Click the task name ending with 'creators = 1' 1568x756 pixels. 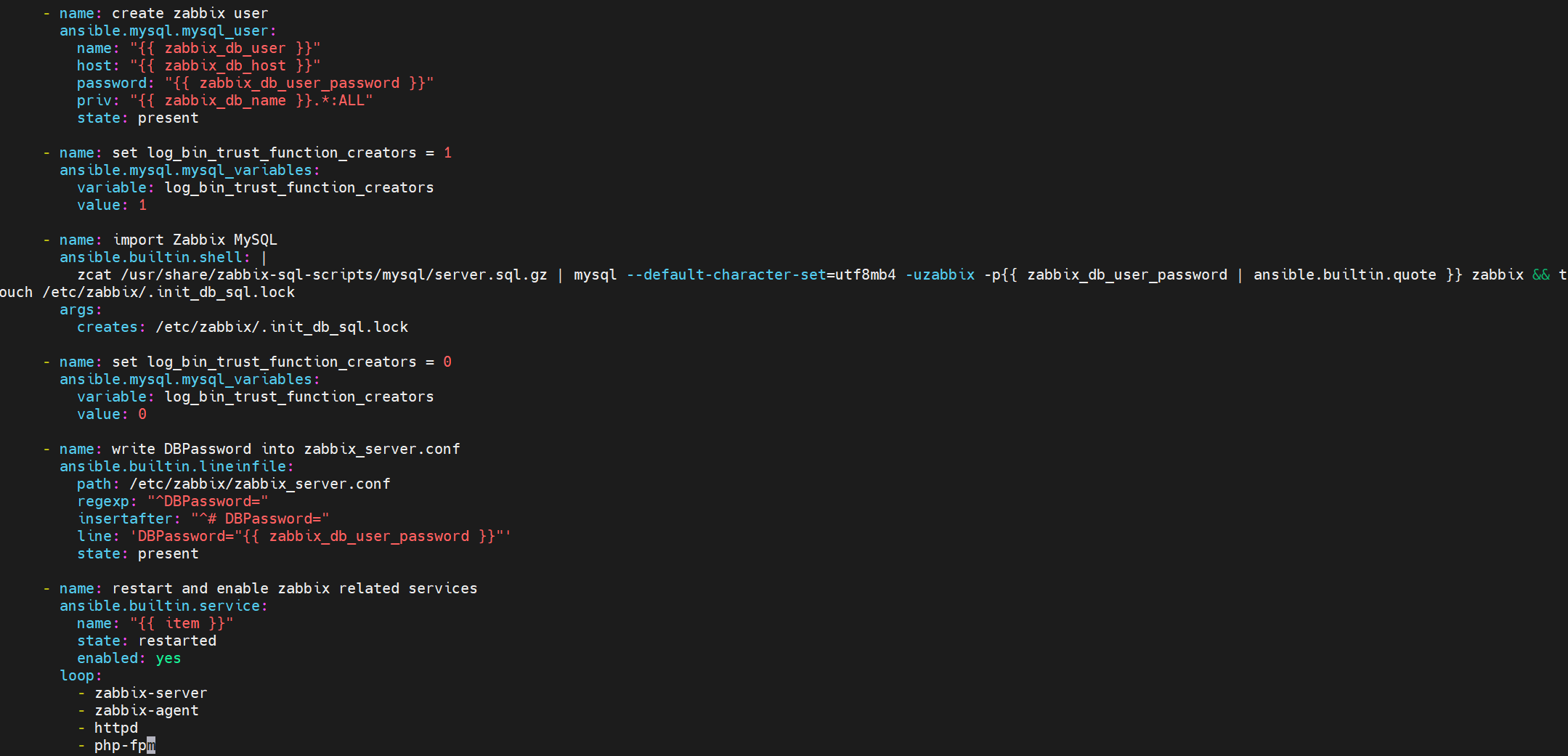(x=282, y=153)
